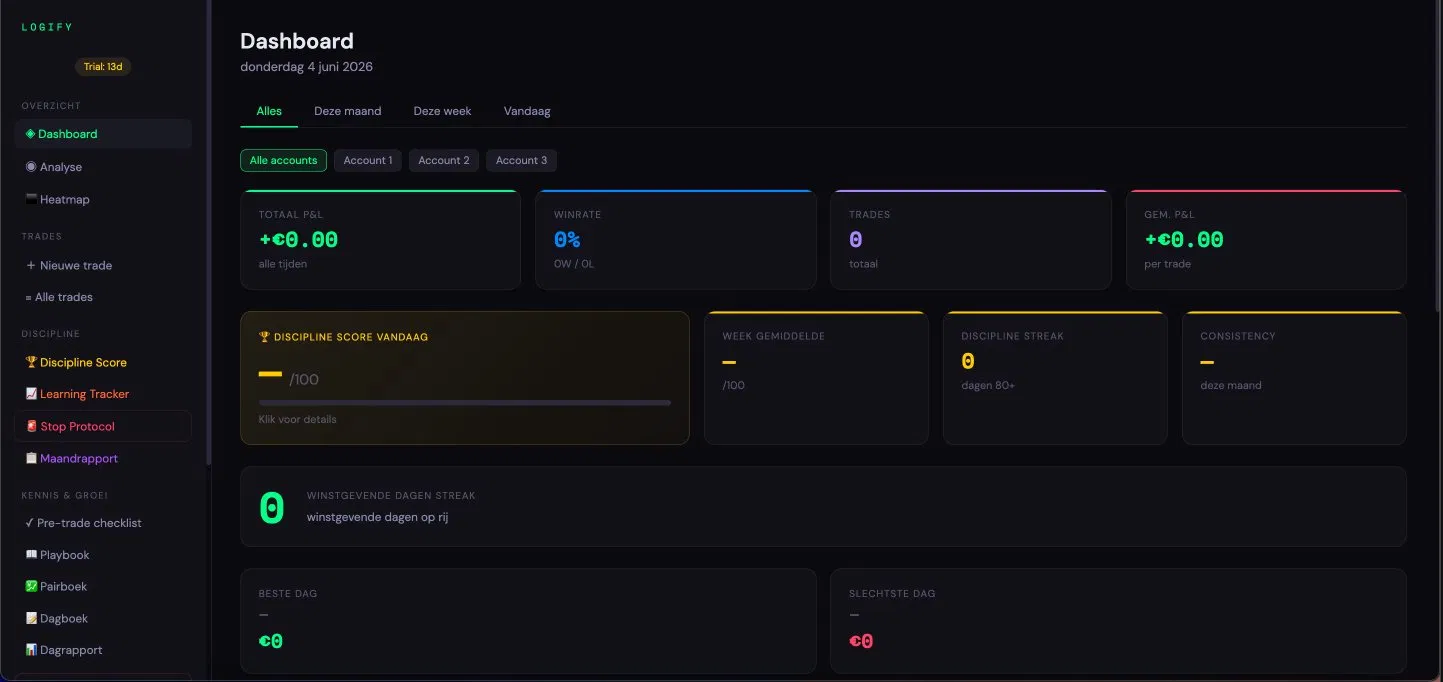Viewport: 1443px width, 682px height.
Task: Click the trophy icon in Discipline Score Vandaag card
Action: click(264, 337)
